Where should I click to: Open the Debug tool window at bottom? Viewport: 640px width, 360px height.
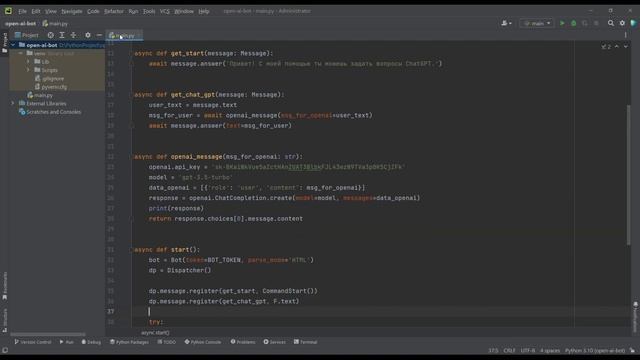(x=91, y=342)
